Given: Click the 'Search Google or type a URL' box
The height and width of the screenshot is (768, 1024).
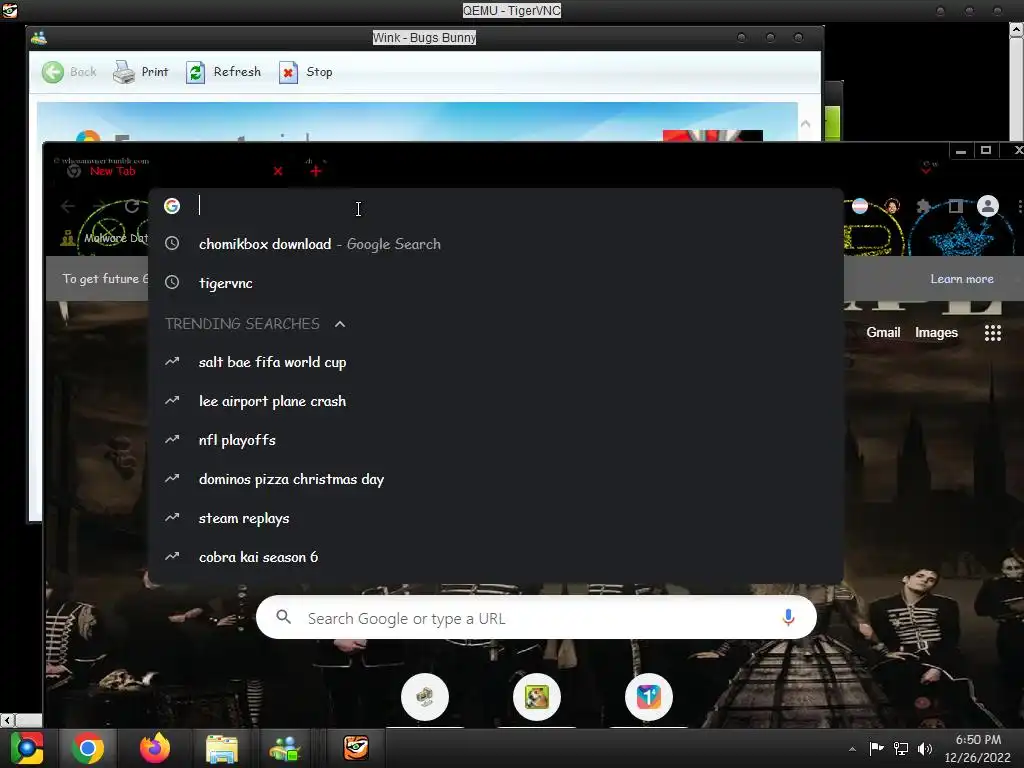Looking at the screenshot, I should pos(536,617).
